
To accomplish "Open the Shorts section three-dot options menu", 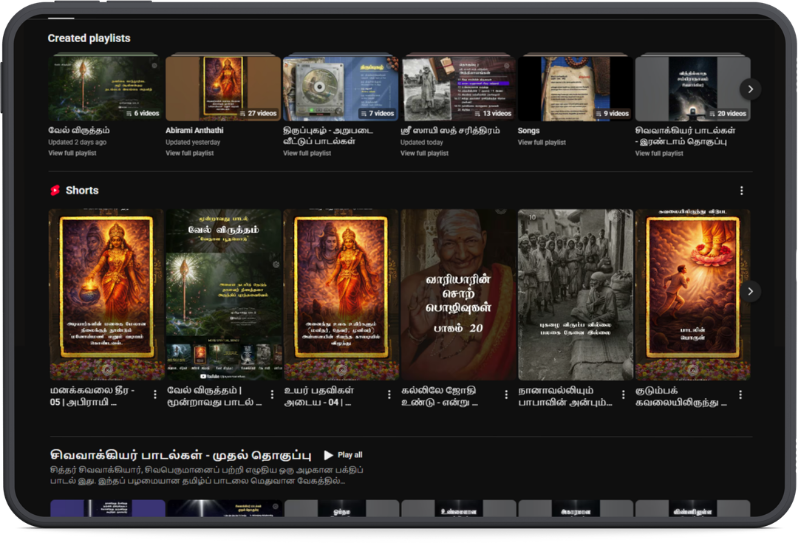I will tap(741, 190).
